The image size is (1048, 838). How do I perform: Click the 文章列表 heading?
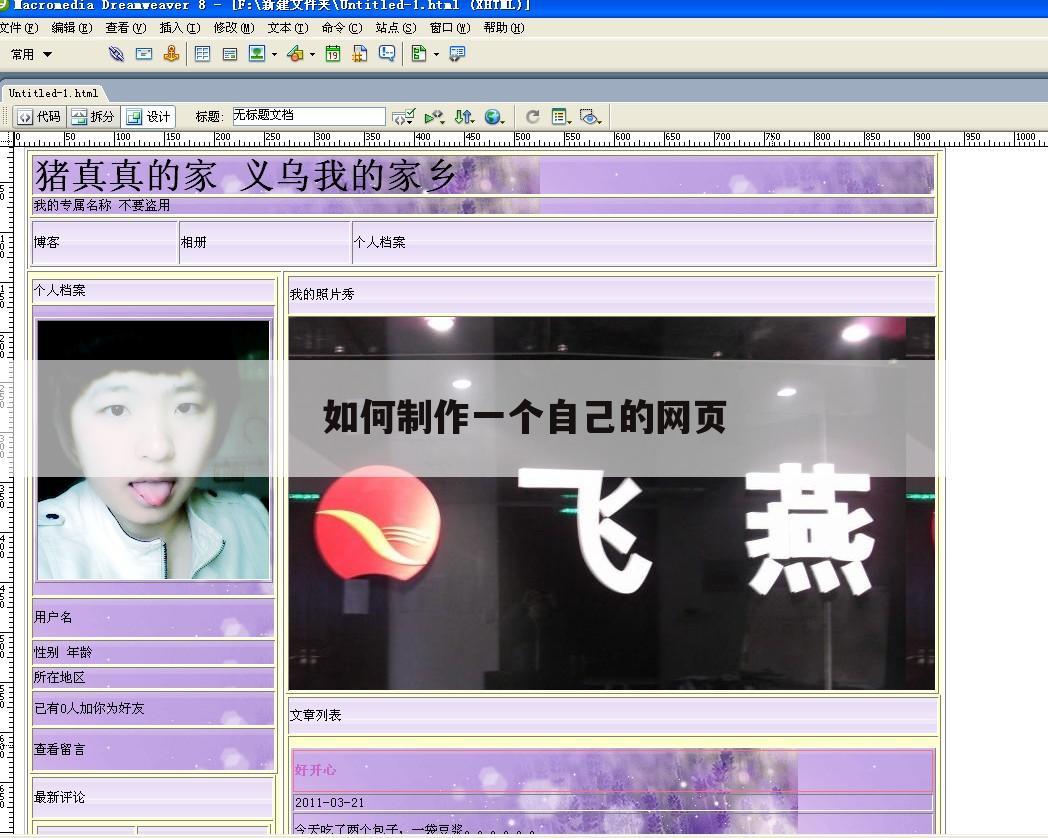[x=315, y=715]
